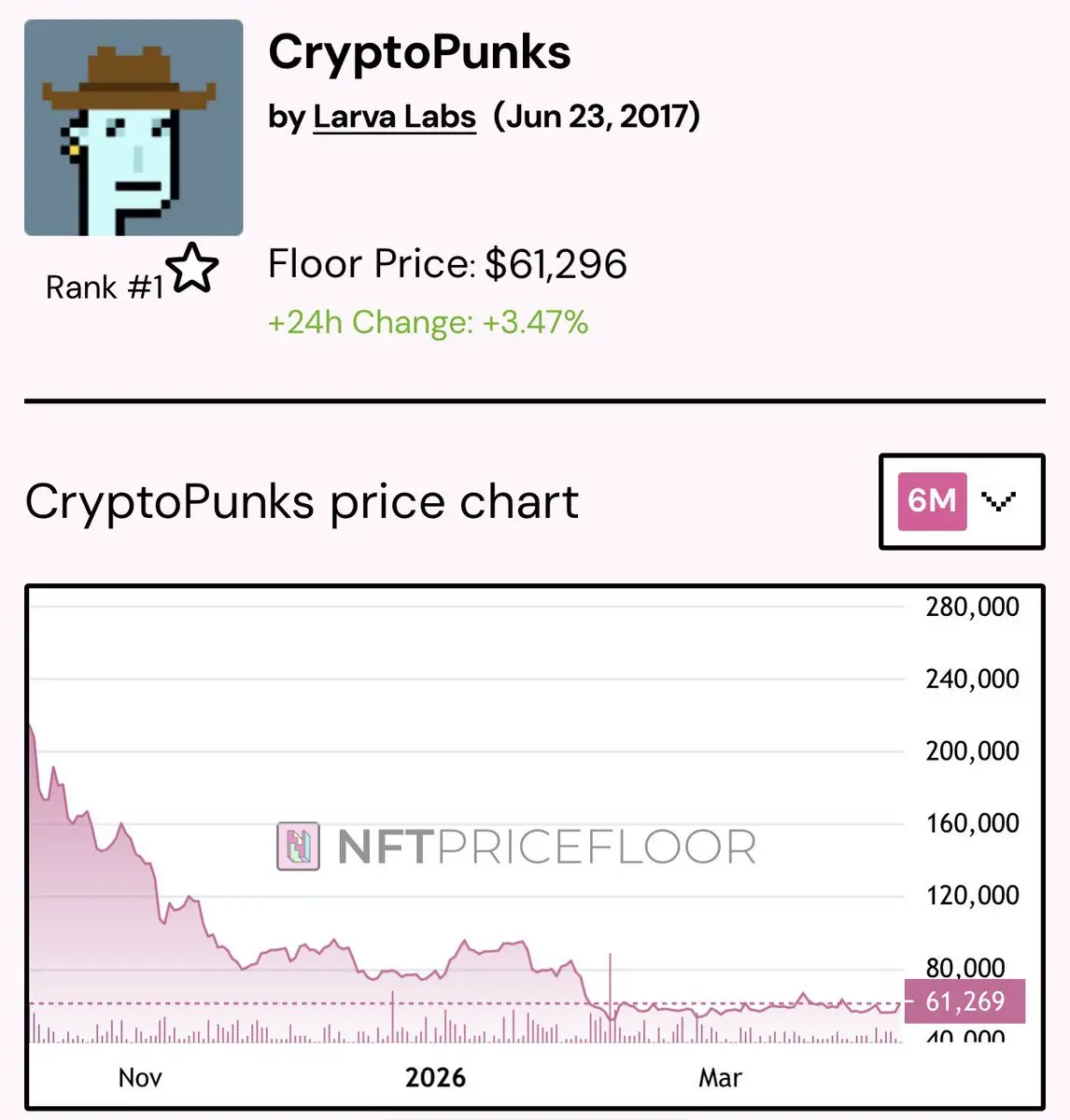Open the CryptoPunks avatar thumbnail
Screen dimensions: 1070x1120
(134, 128)
